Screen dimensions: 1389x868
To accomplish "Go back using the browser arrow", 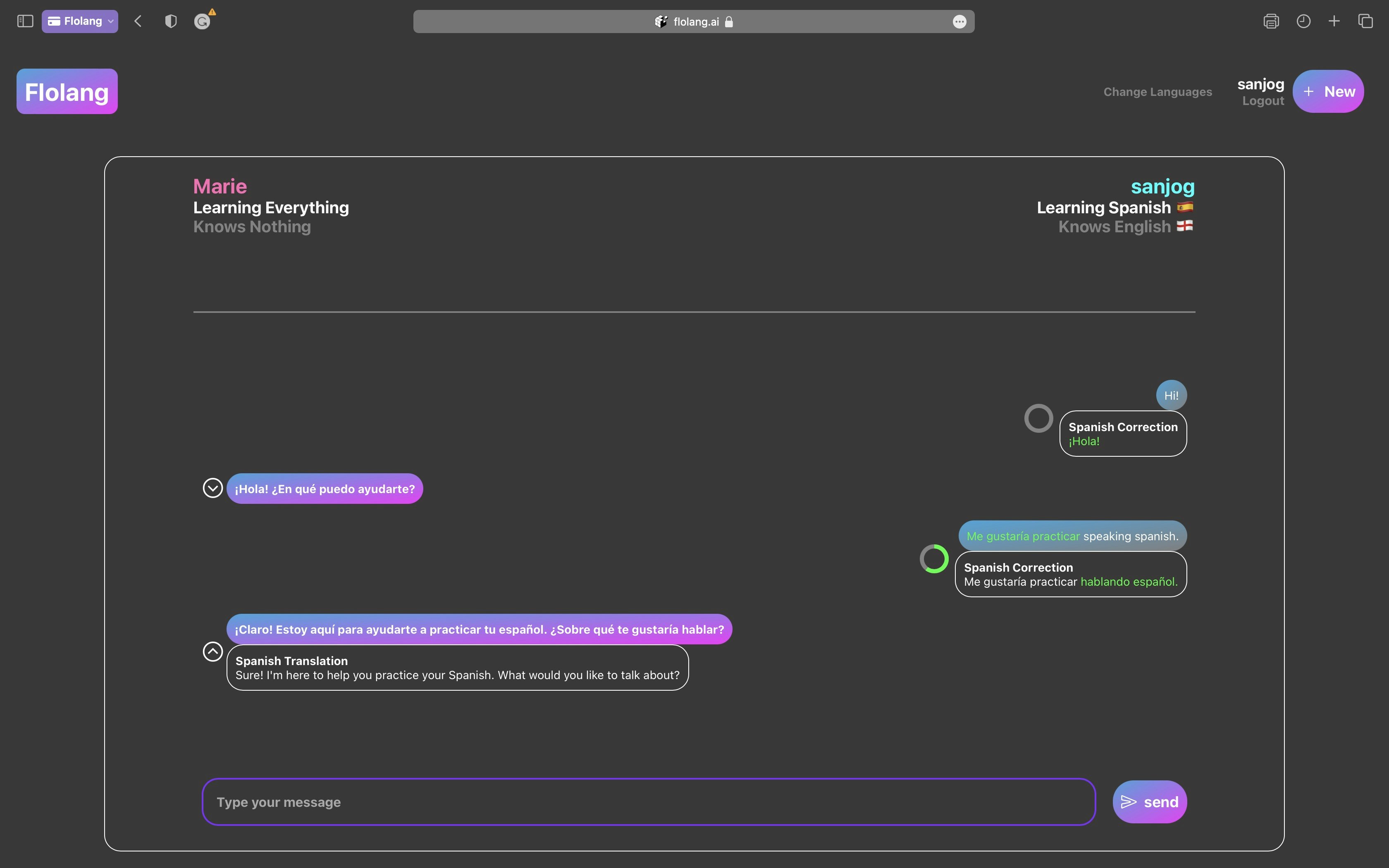I will pos(138,21).
